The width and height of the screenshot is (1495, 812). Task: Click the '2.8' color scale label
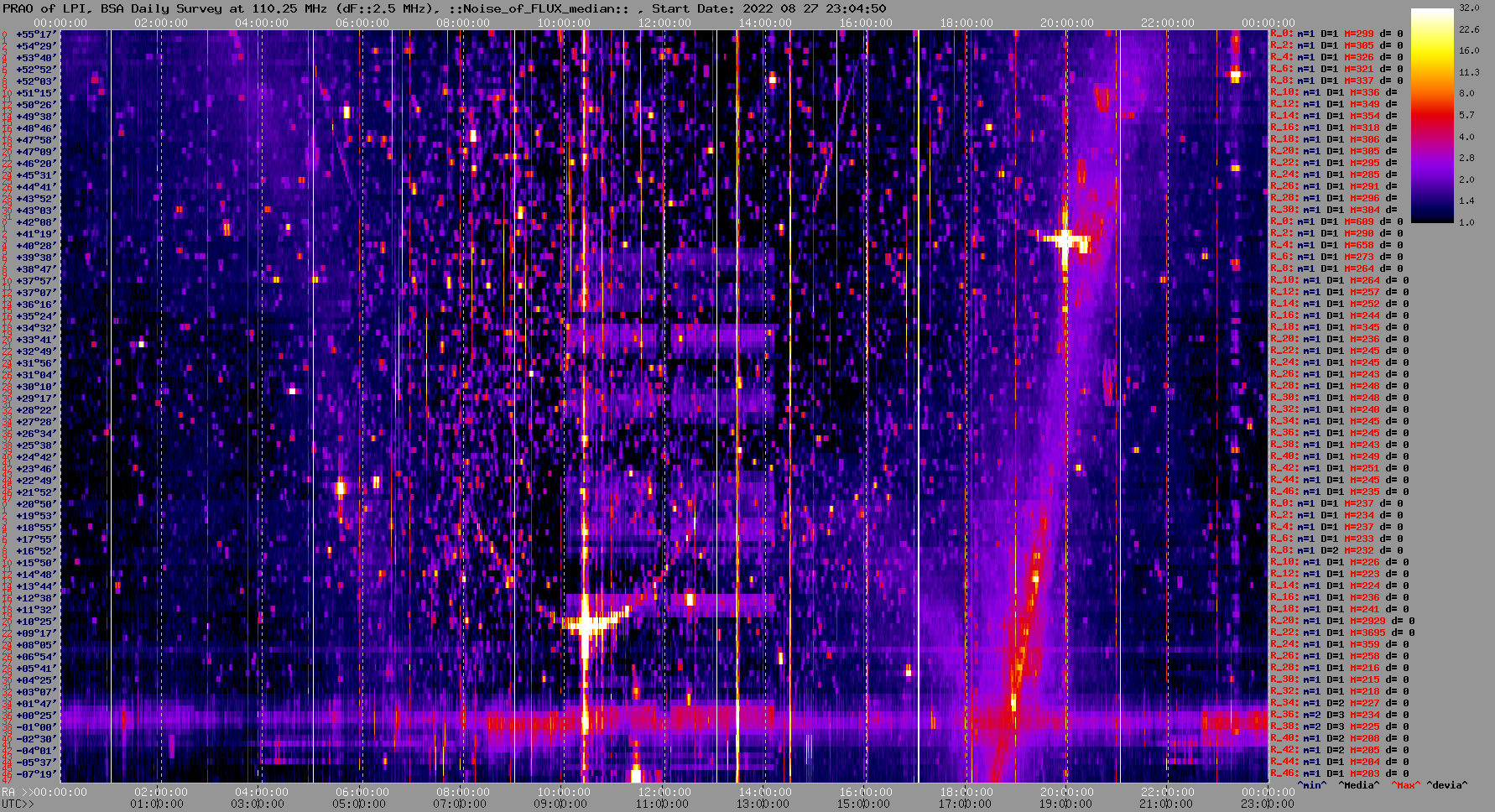pyautogui.click(x=1466, y=158)
